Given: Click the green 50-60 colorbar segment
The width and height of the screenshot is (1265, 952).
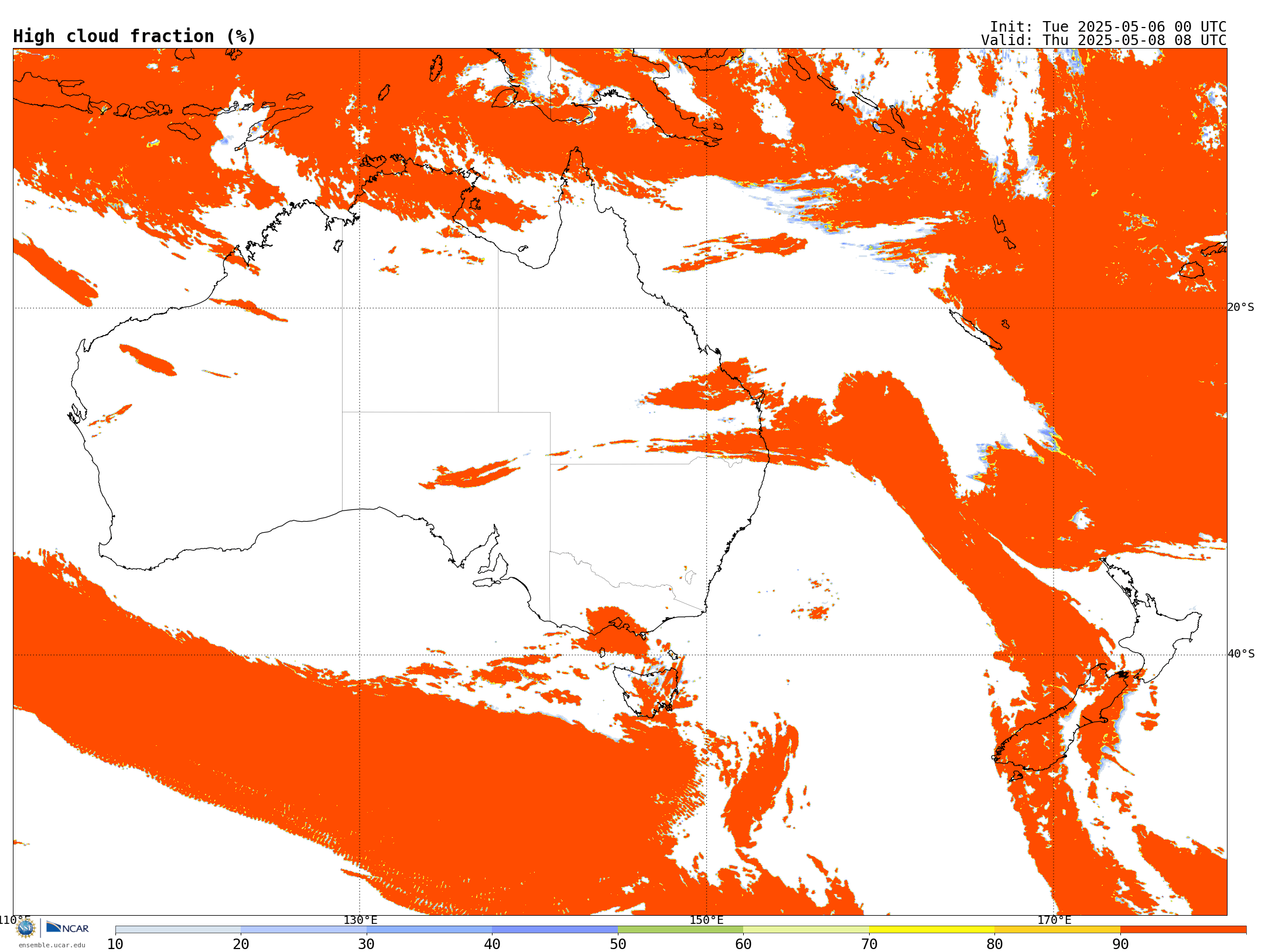Looking at the screenshot, I should pos(681,930).
